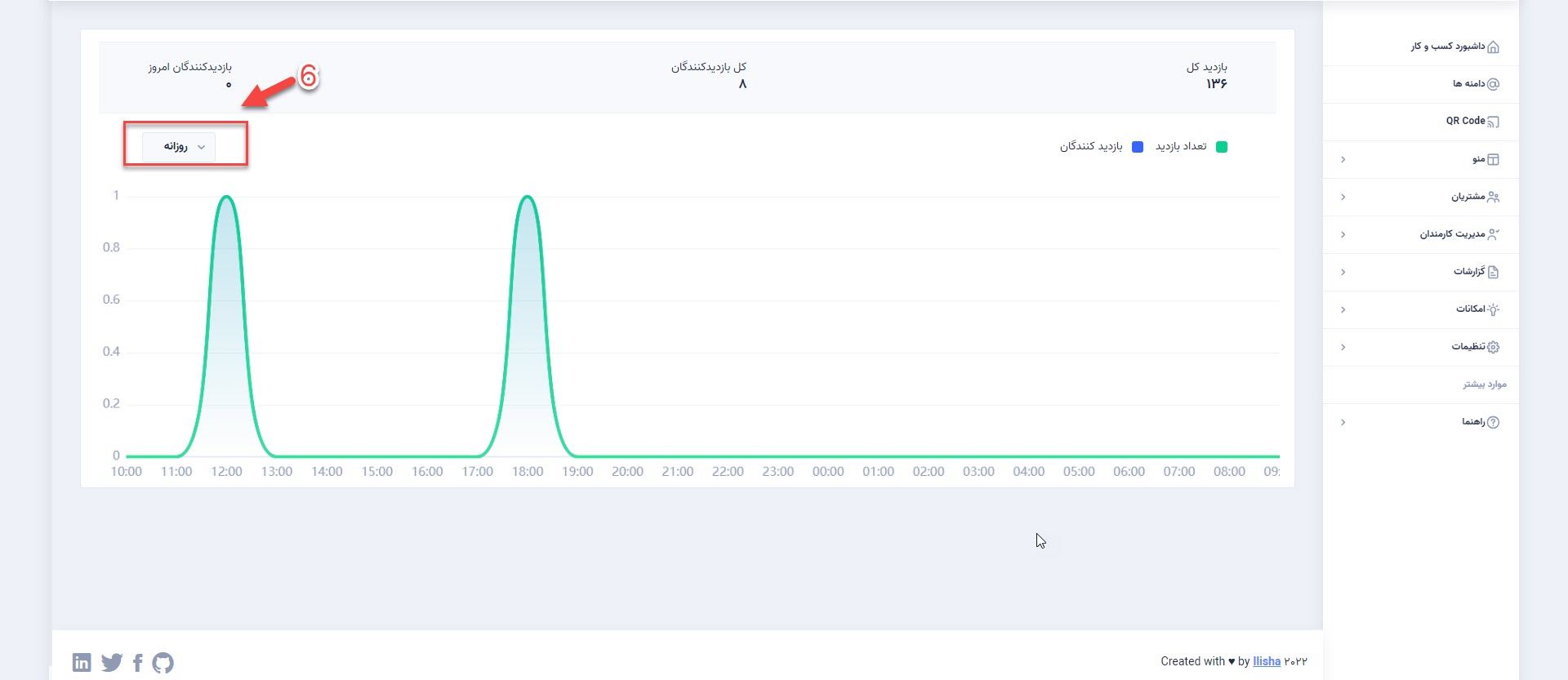
Task: Click the features (امکانات) lightbulb icon
Action: pyautogui.click(x=1493, y=309)
